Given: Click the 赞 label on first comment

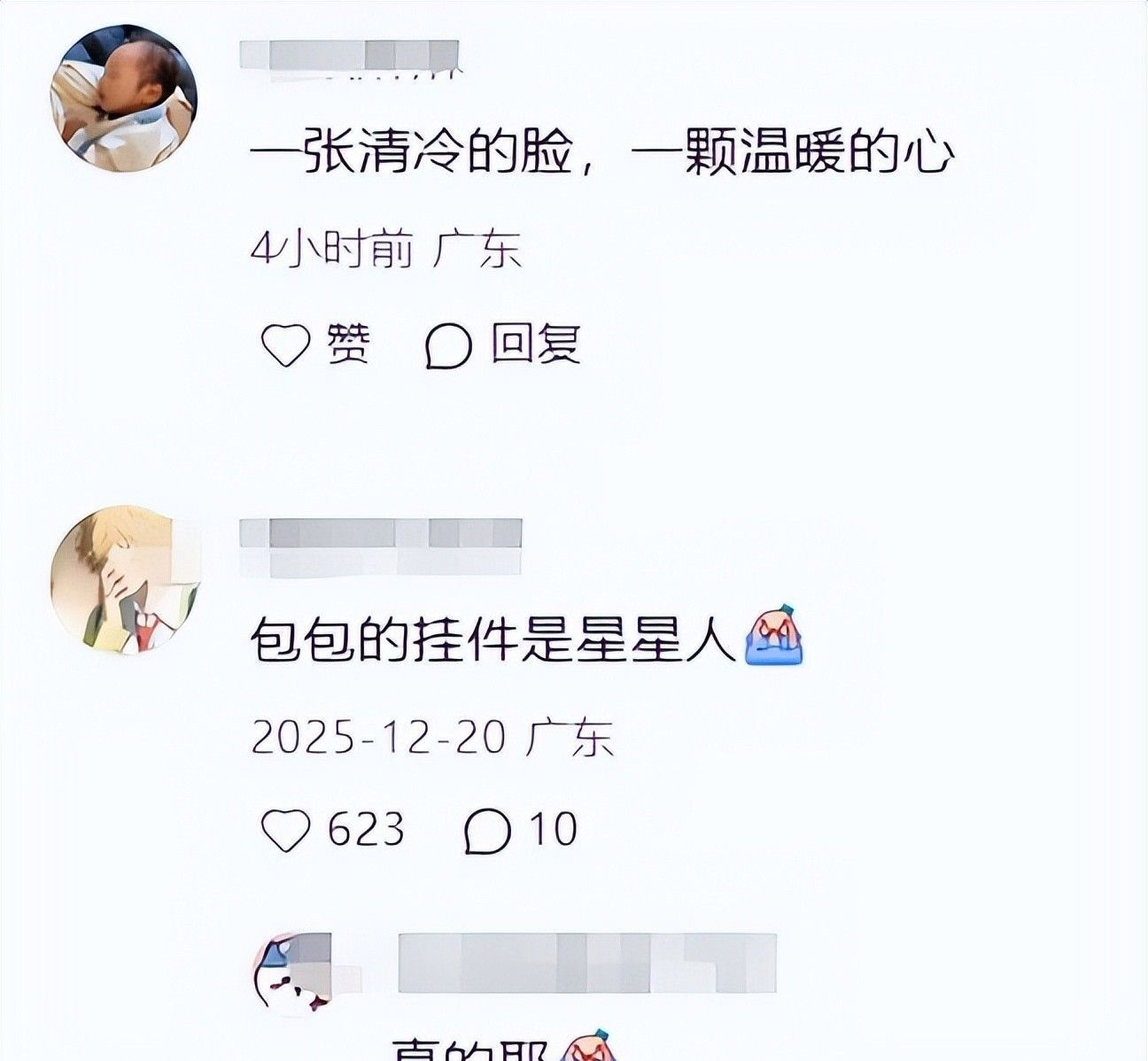Looking at the screenshot, I should 348,344.
